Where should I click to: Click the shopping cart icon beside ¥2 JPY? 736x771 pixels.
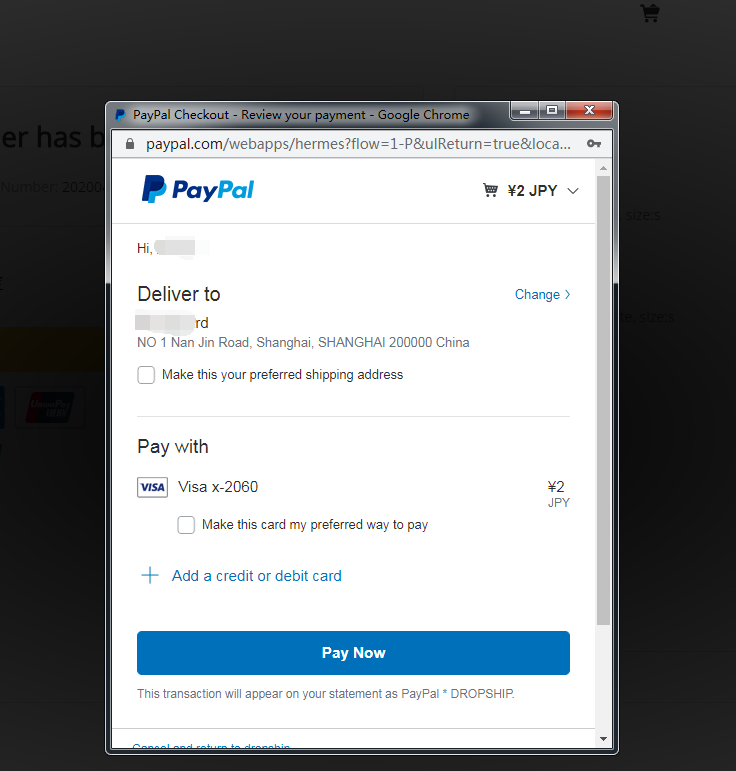[x=490, y=190]
